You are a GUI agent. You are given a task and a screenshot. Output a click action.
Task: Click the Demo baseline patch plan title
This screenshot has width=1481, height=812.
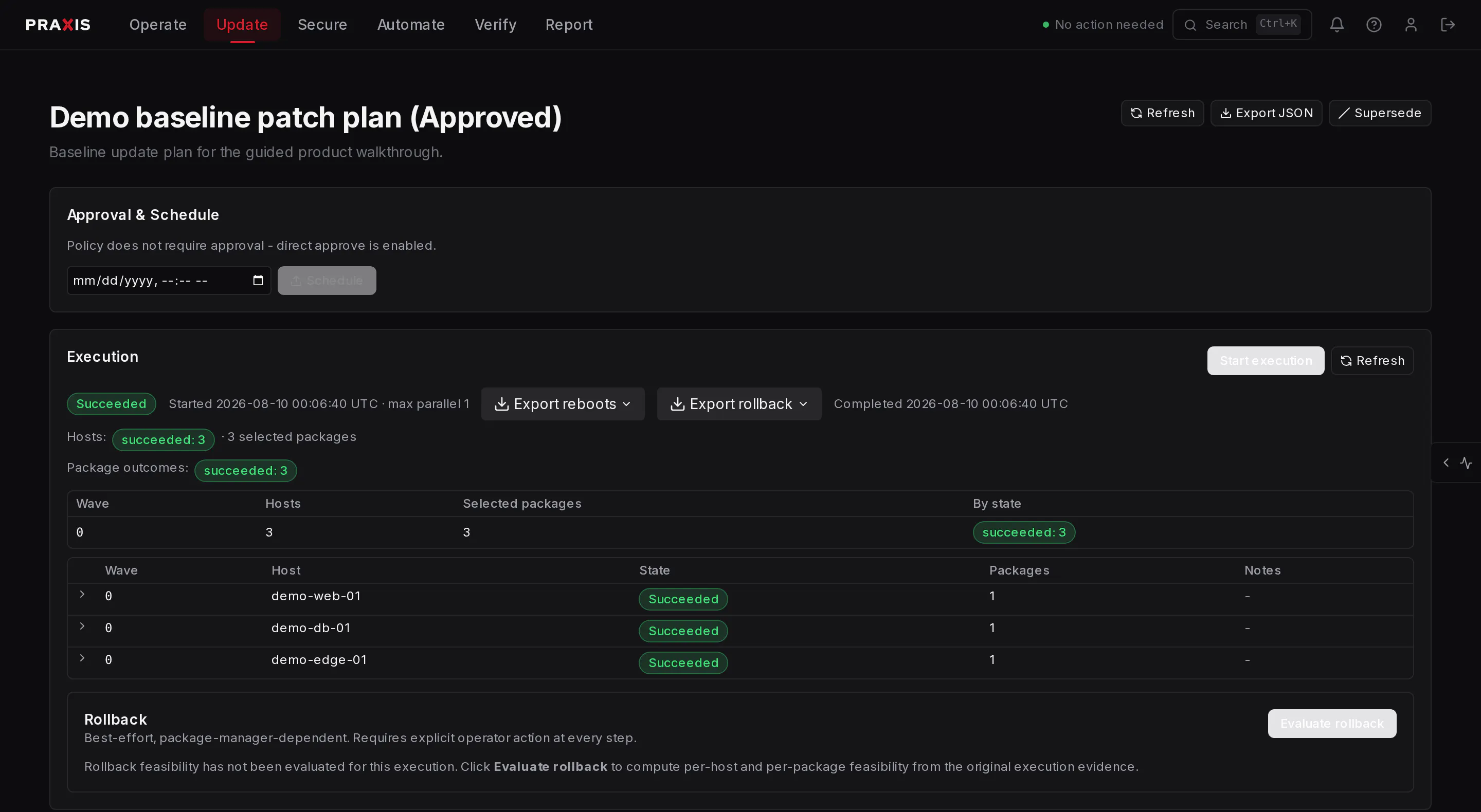coord(305,117)
